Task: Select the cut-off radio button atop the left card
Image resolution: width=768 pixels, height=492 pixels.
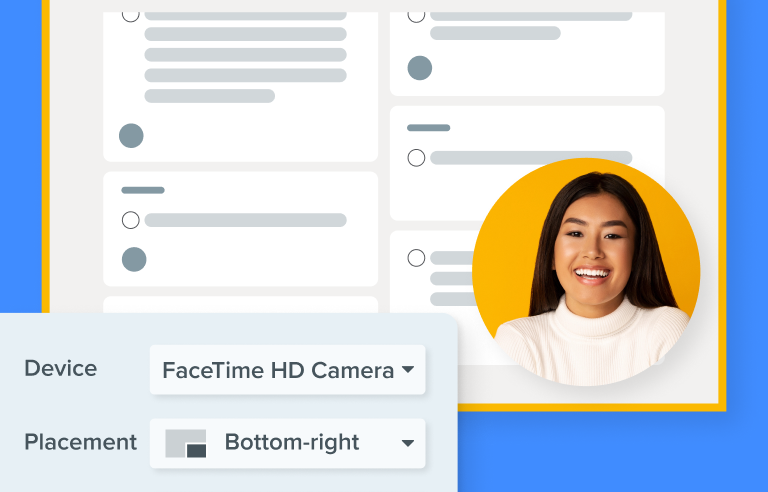Action: pyautogui.click(x=131, y=17)
